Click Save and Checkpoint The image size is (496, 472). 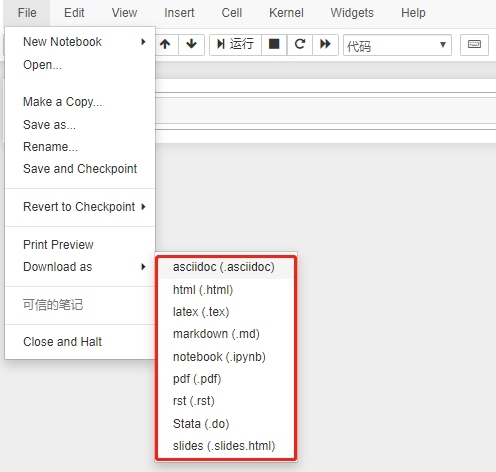tap(80, 169)
